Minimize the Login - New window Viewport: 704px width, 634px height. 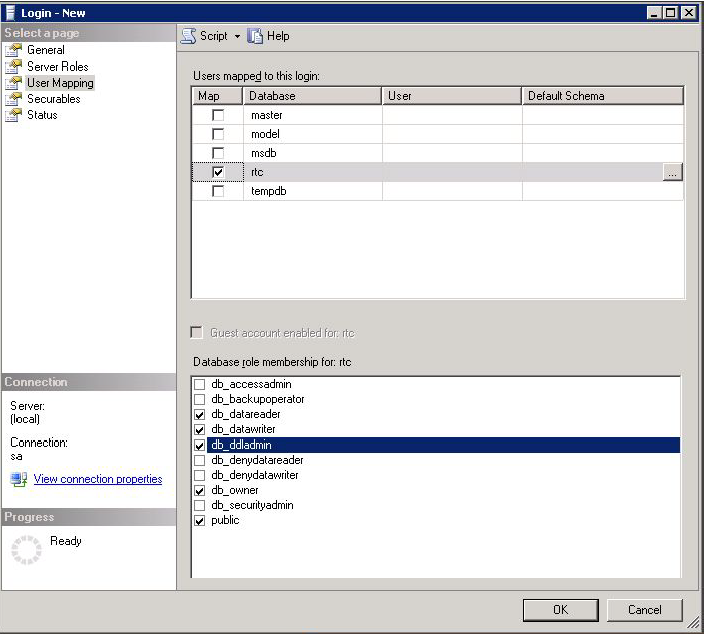coord(654,13)
